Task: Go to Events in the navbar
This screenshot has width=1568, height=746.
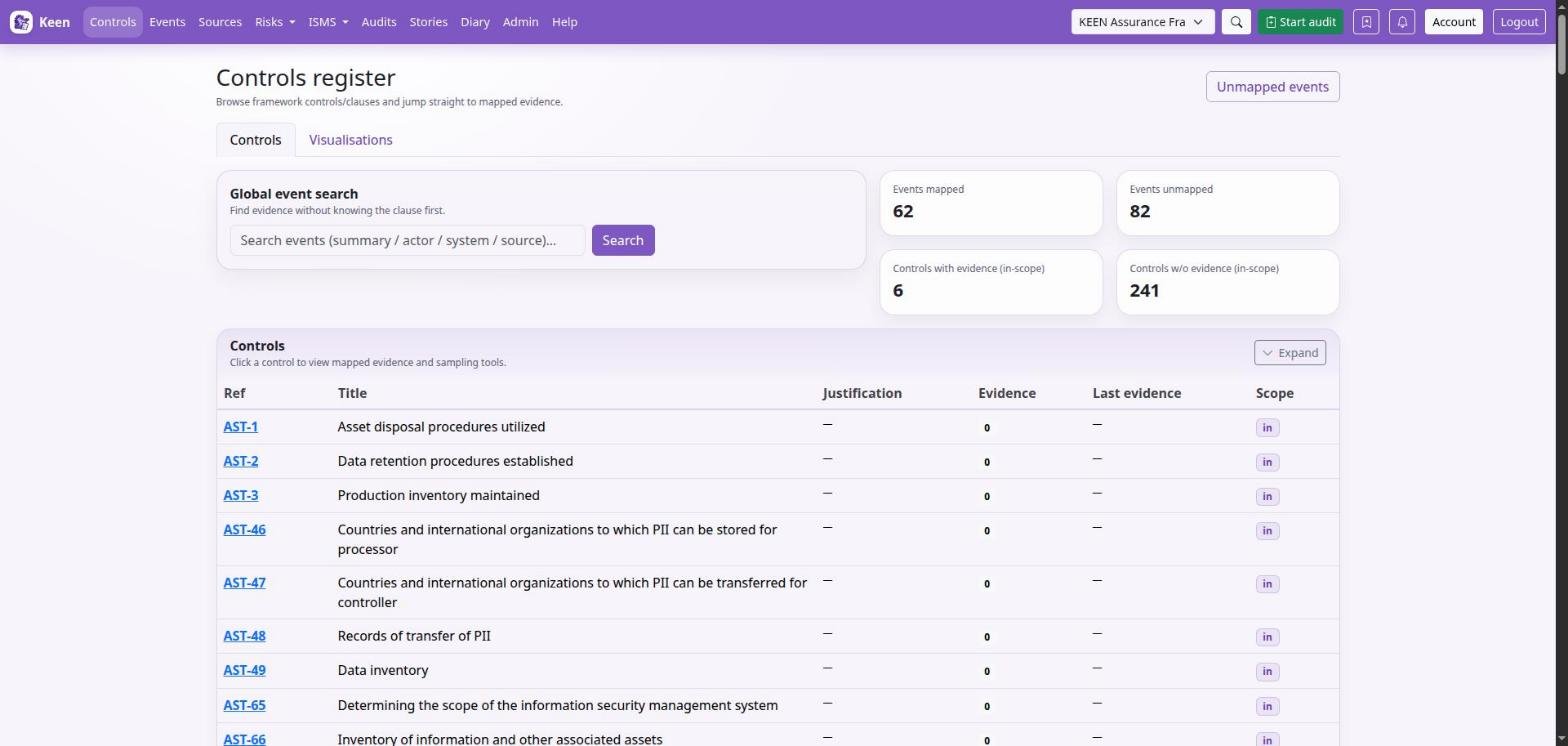Action: tap(167, 22)
